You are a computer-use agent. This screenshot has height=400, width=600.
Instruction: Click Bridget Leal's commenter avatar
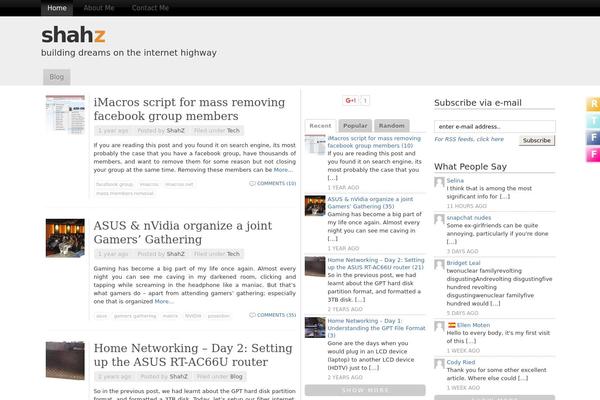tap(439, 264)
